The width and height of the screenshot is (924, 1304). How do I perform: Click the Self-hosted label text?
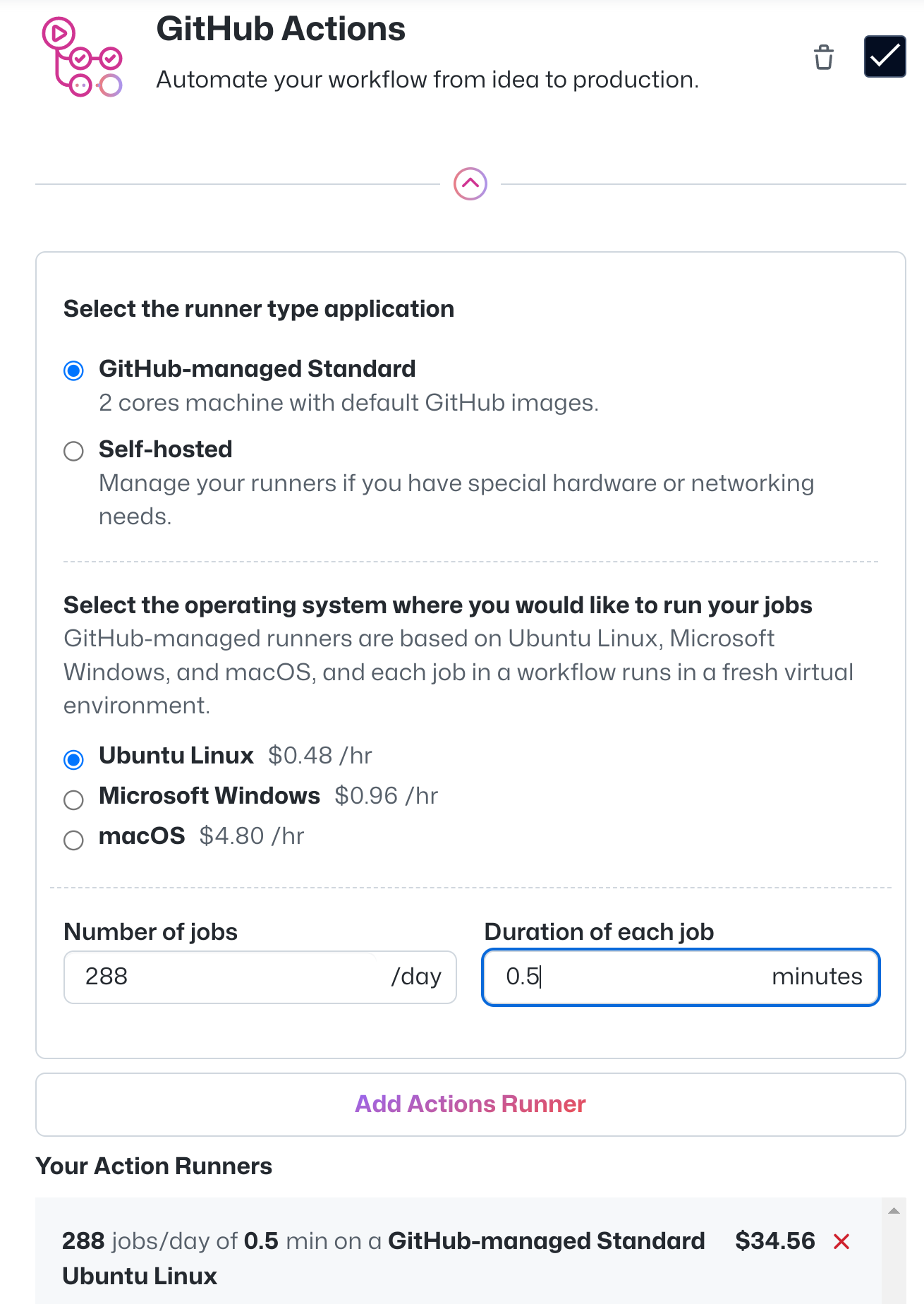point(166,449)
